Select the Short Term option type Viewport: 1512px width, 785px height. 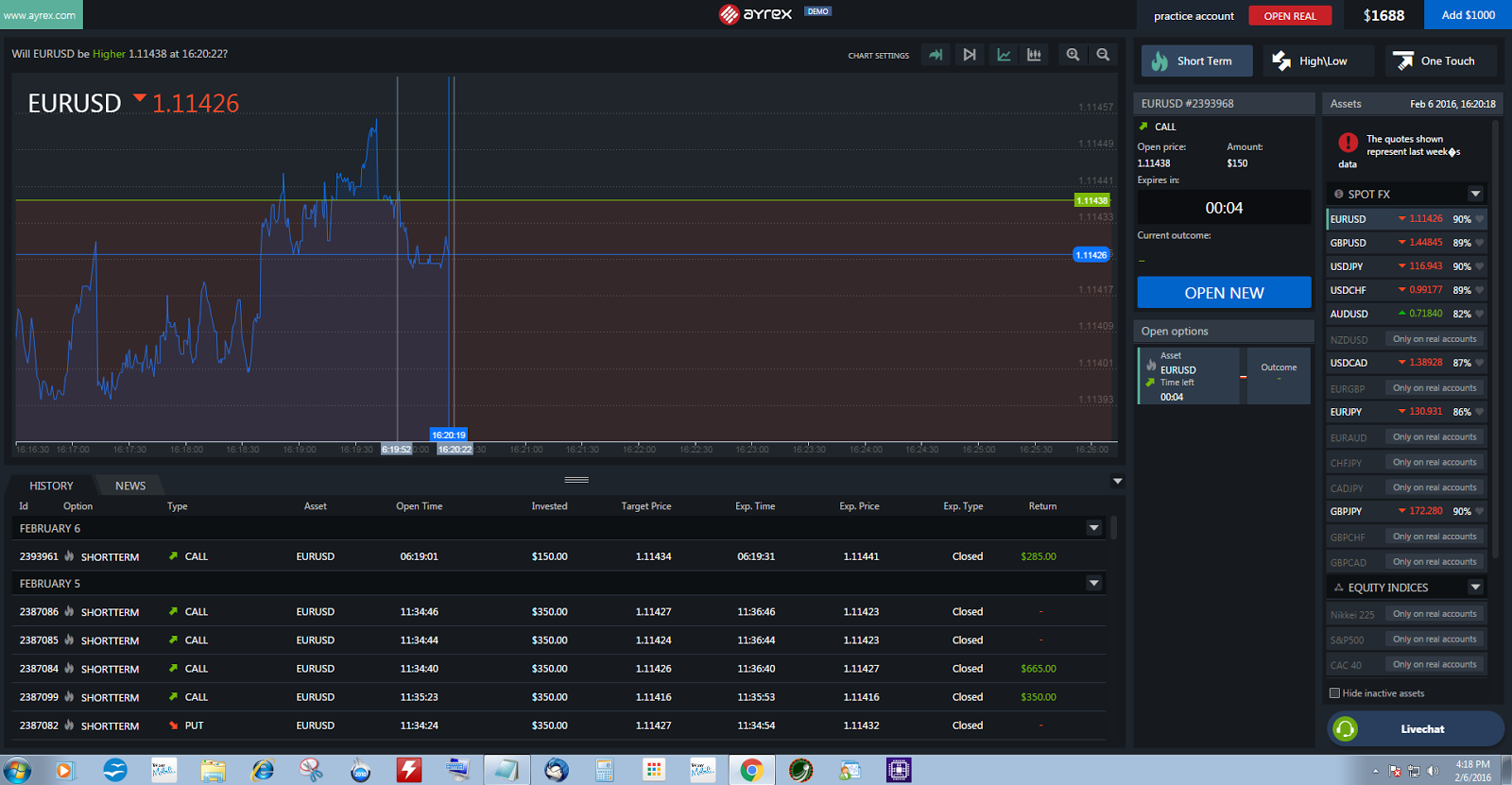click(1197, 60)
